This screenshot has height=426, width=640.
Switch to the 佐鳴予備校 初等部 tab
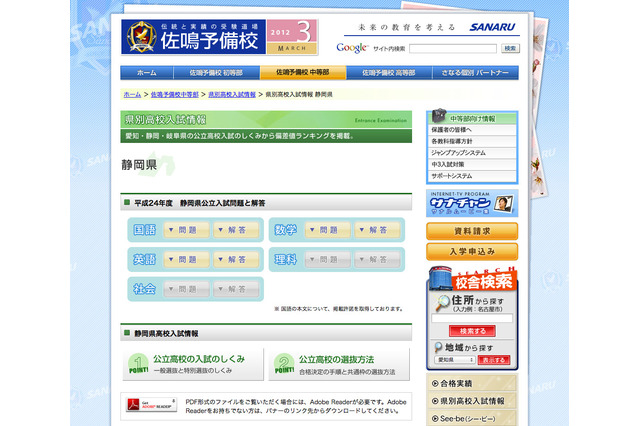click(209, 73)
